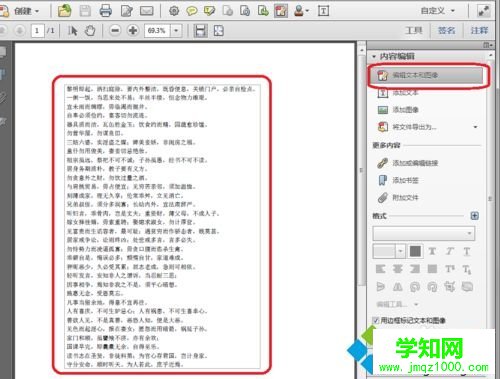This screenshot has width=500, height=379.
Task: Send file by email envelope icon
Action: 147,11
